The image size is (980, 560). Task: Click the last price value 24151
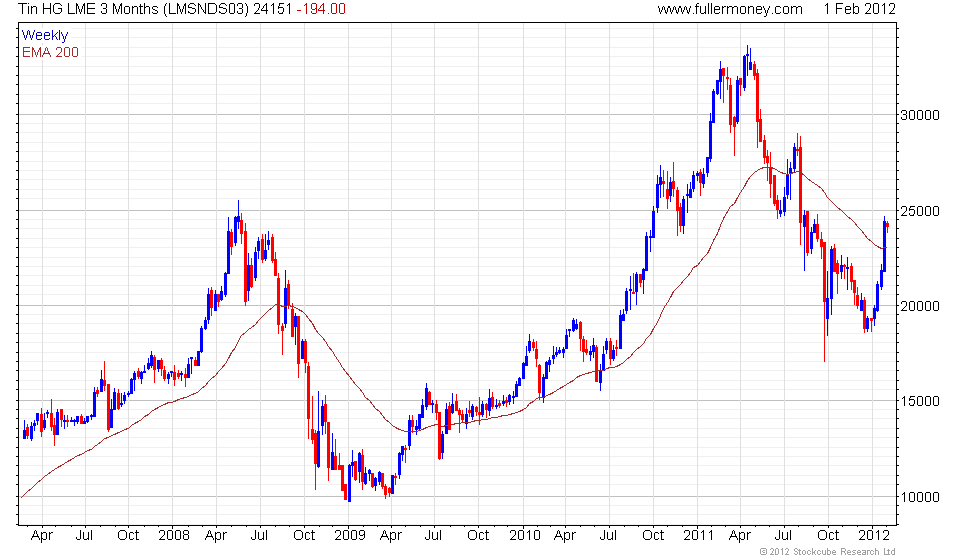click(272, 9)
